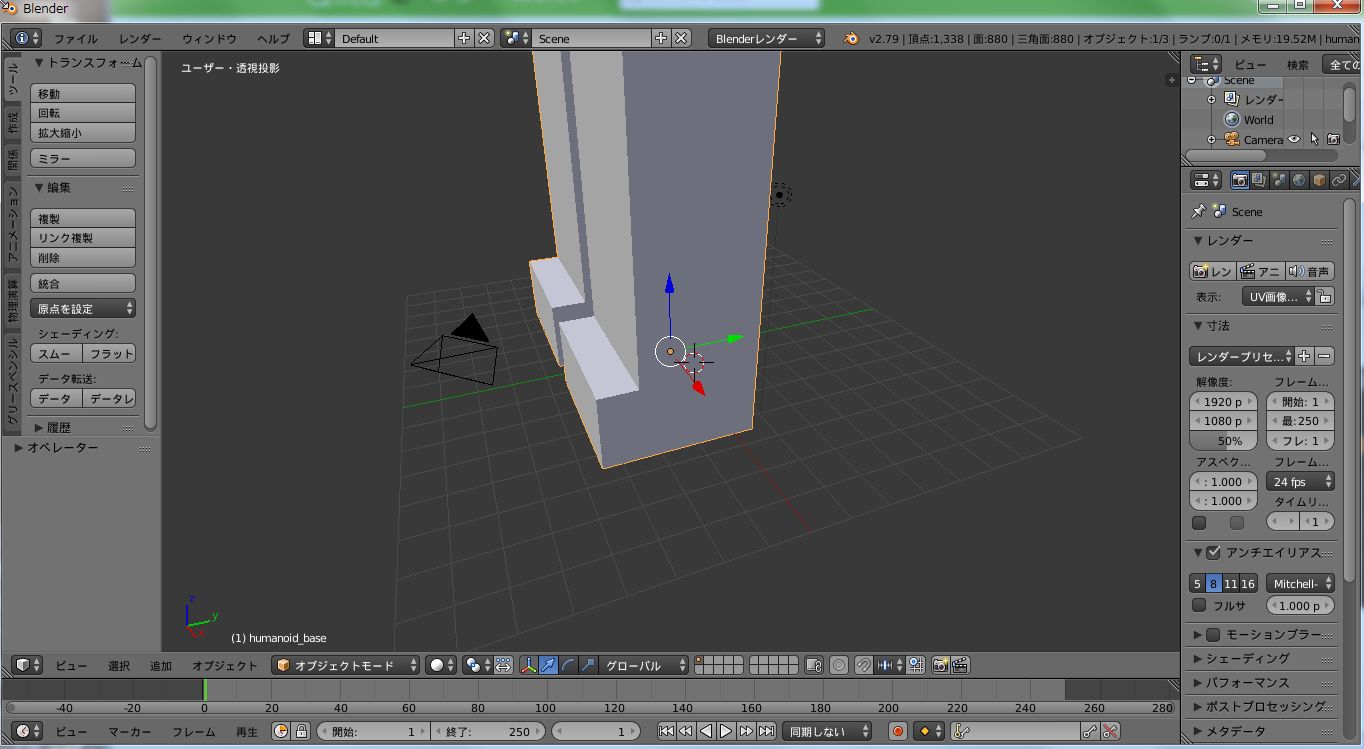This screenshot has width=1364, height=749.
Task: Expand the シェーディング panel
Action: click(x=1247, y=658)
